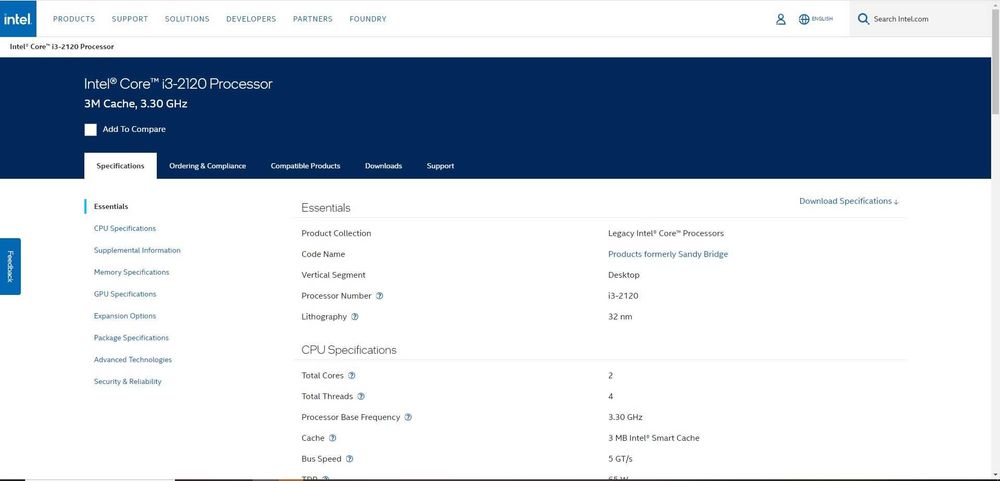Jump to Supplemental Information section
The height and width of the screenshot is (481, 1000).
click(x=137, y=250)
